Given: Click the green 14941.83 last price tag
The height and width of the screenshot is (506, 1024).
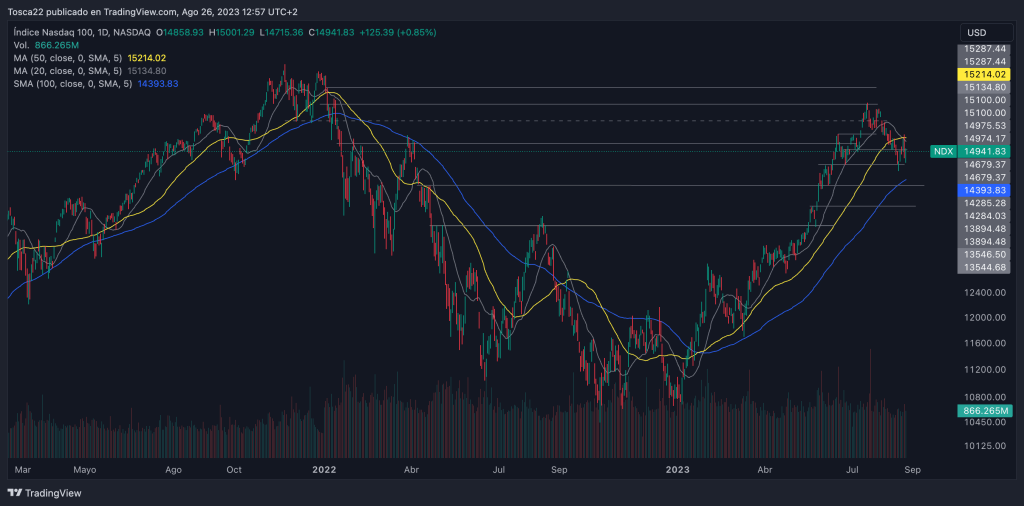Looking at the screenshot, I should [986, 151].
